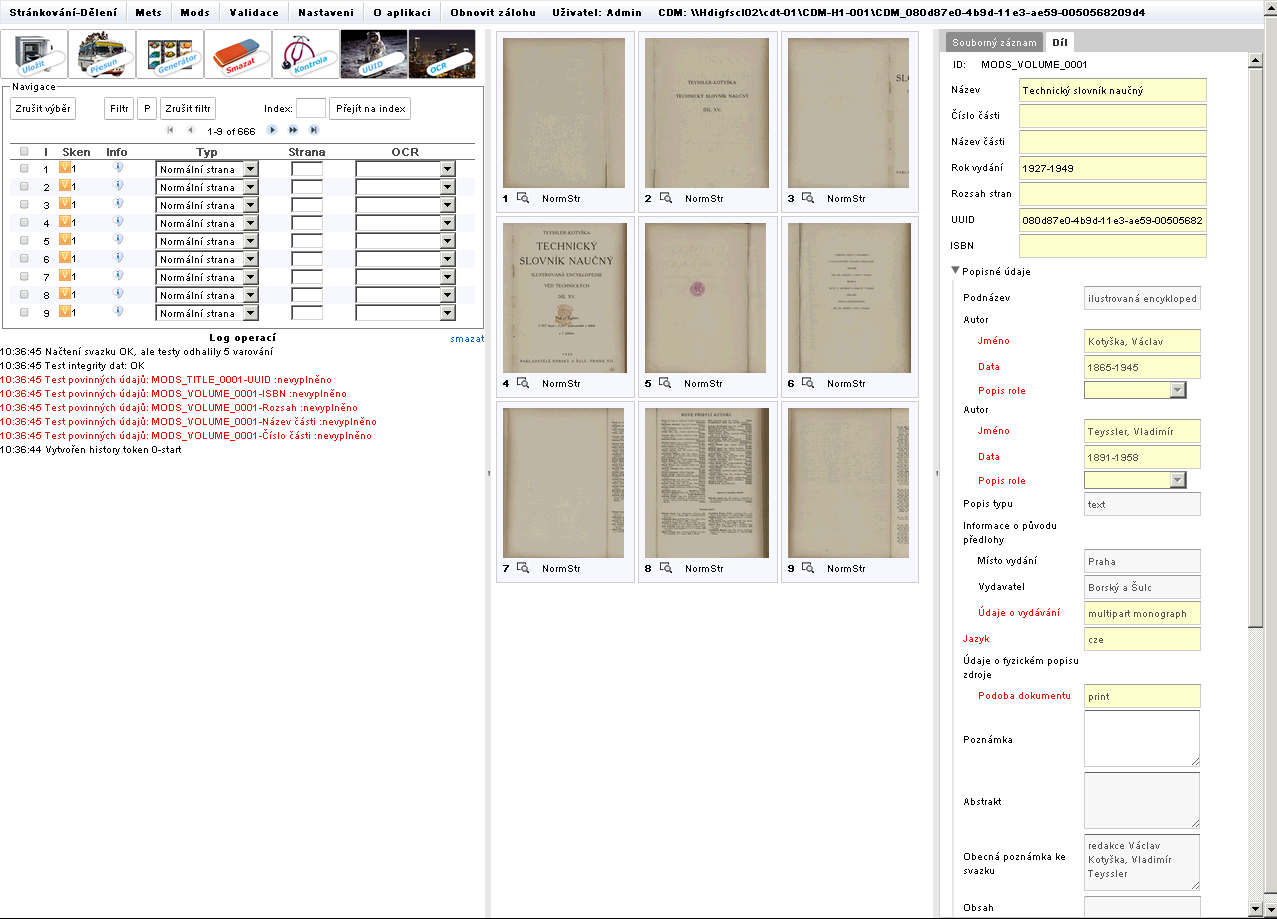
Task: Open magnifier preview for thumbnail 4
Action: [x=522, y=384]
